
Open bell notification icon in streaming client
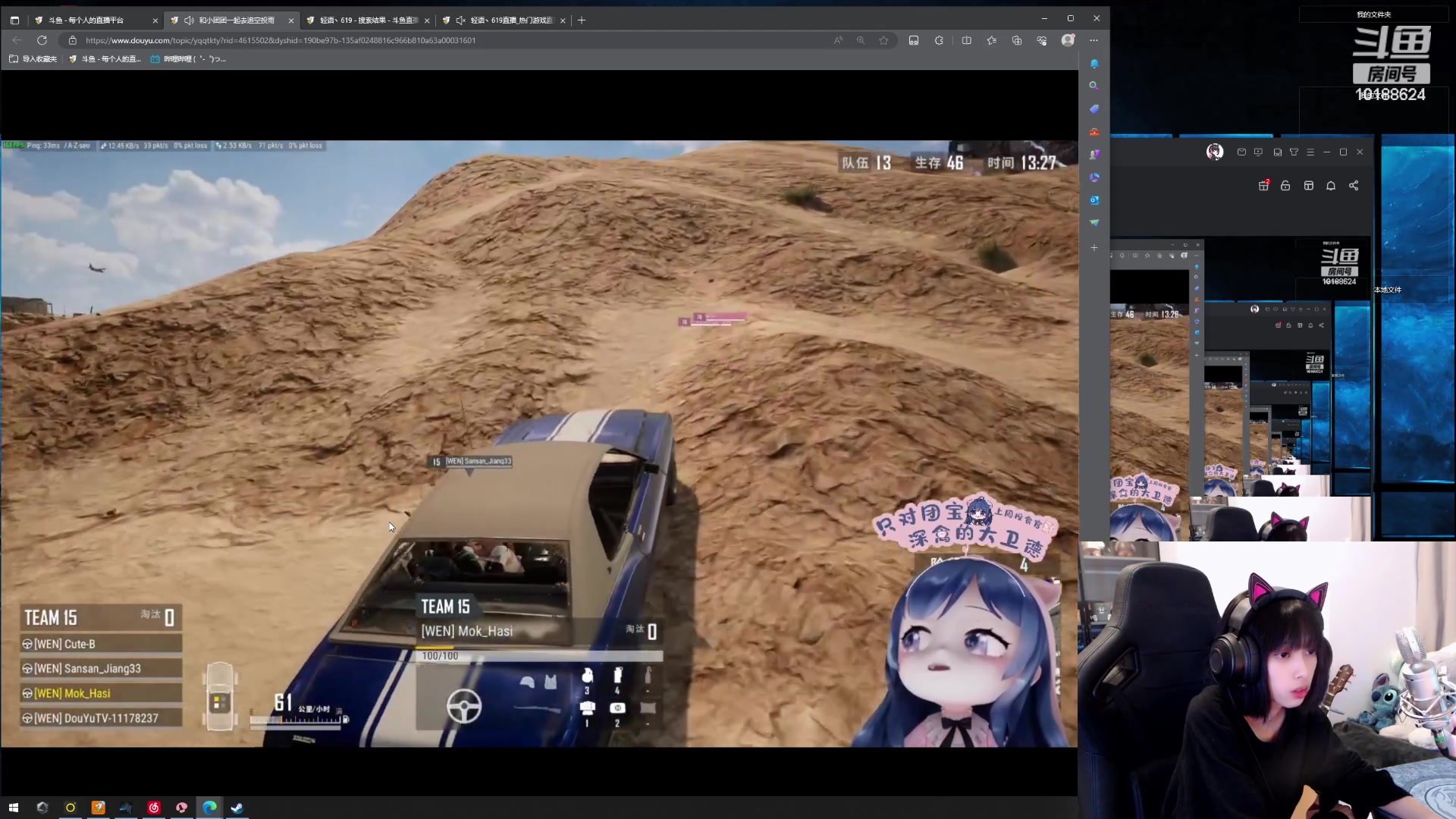pos(1331,186)
